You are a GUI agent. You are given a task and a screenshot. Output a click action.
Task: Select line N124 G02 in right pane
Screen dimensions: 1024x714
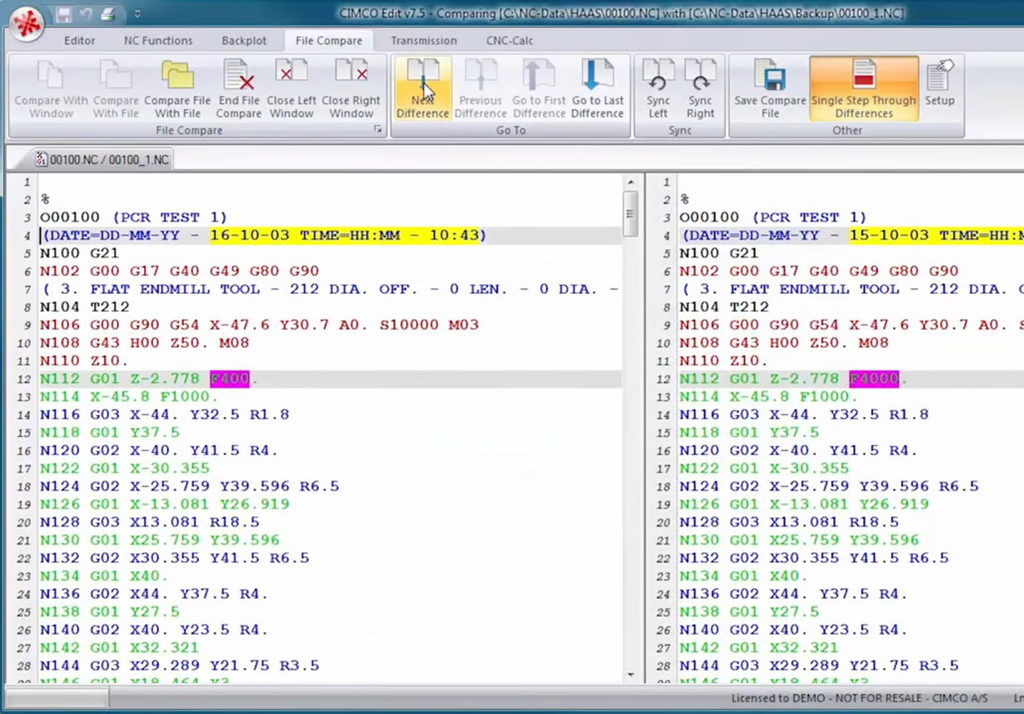point(829,487)
